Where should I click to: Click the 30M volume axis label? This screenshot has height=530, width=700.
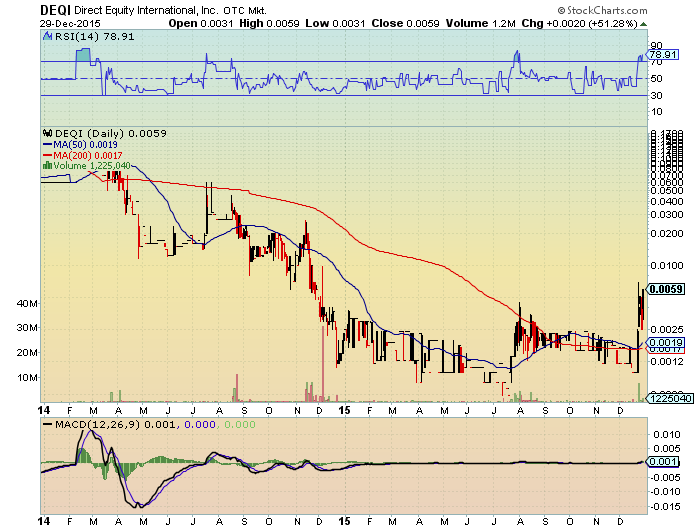26,328
